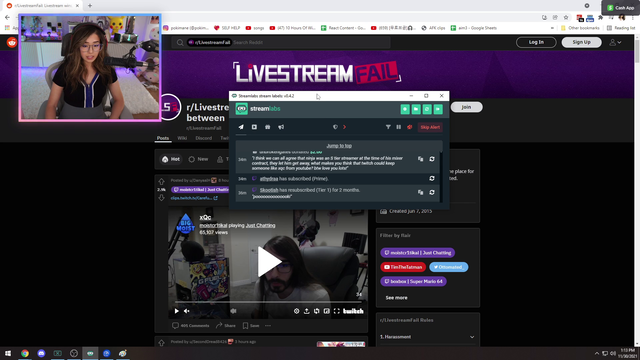The image size is (640, 360).
Task: Open the post more options ellipsis
Action: pyautogui.click(x=268, y=326)
